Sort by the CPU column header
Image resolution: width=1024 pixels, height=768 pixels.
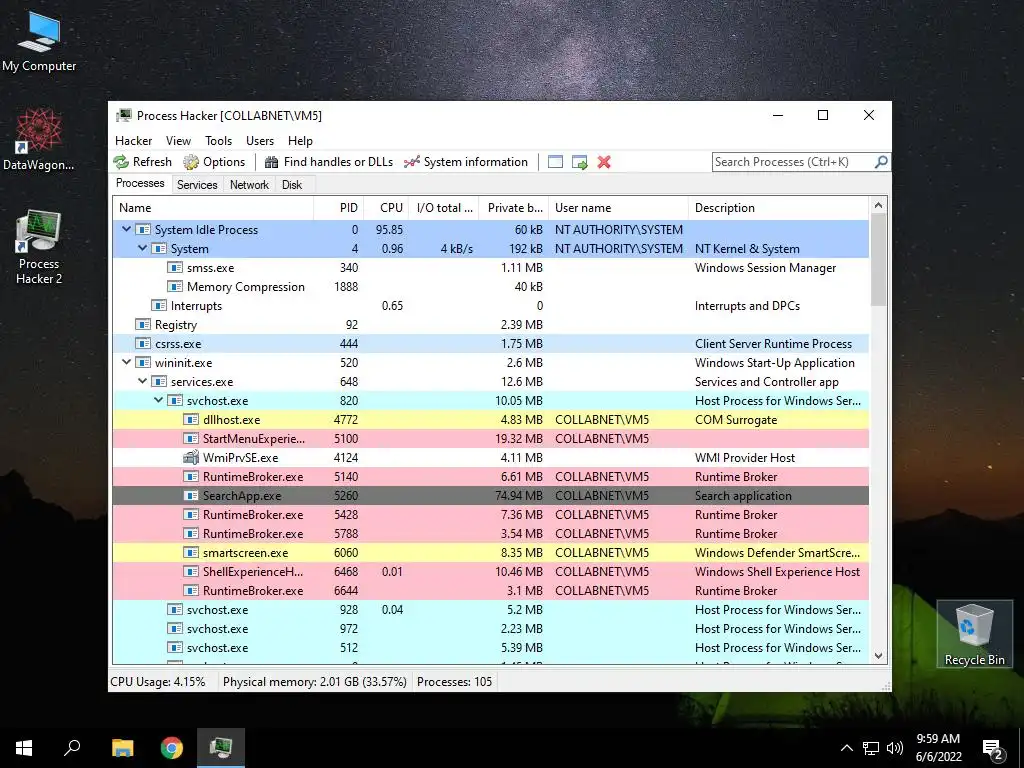pyautogui.click(x=387, y=208)
